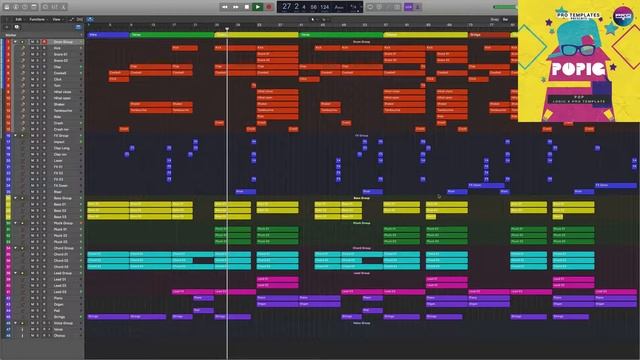This screenshot has height=360, width=640.
Task: Select the first purple Strings region
Action: click(x=108, y=317)
